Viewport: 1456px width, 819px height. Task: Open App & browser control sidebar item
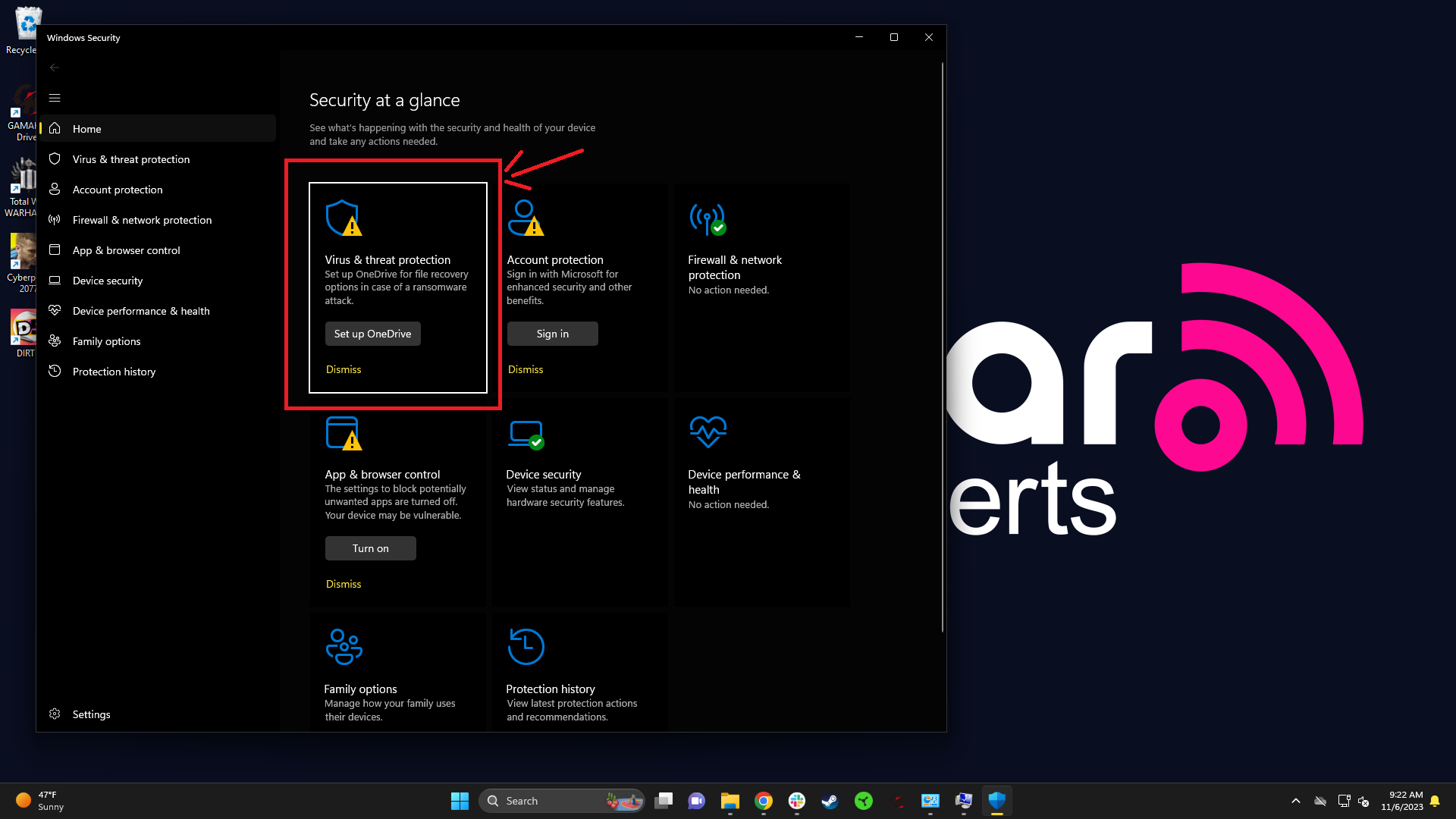tap(158, 250)
